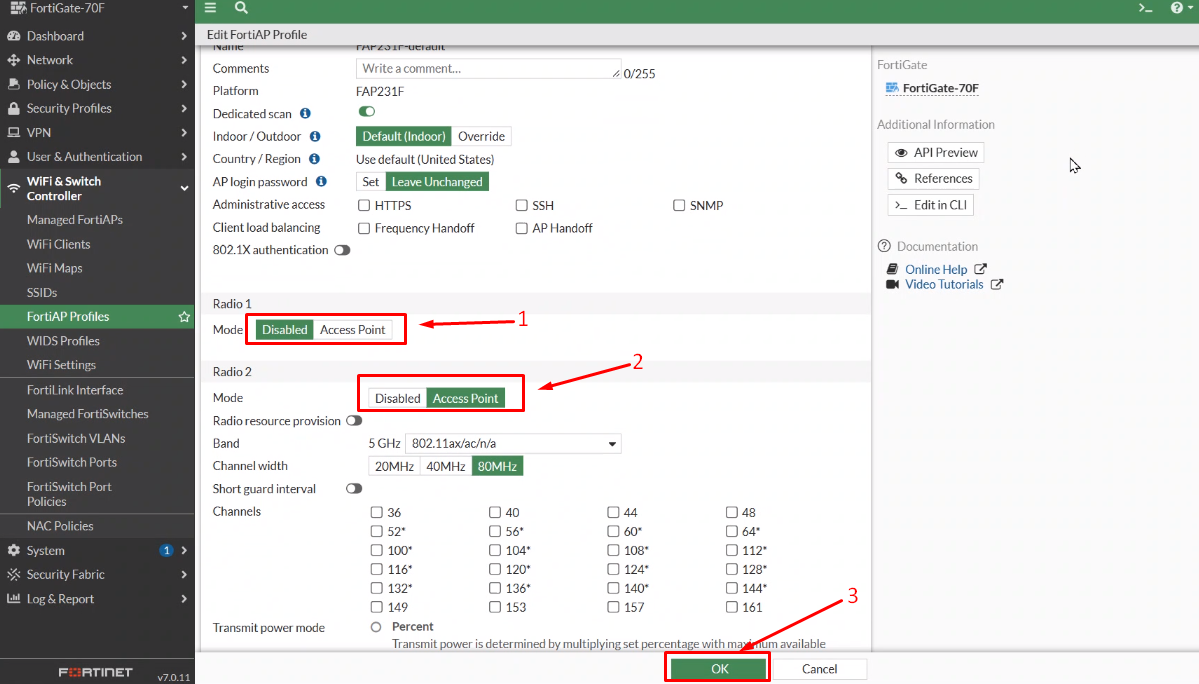Screen dimensions: 1199x684
Task: Toggle the Dedicated scan switch
Action: pos(366,112)
